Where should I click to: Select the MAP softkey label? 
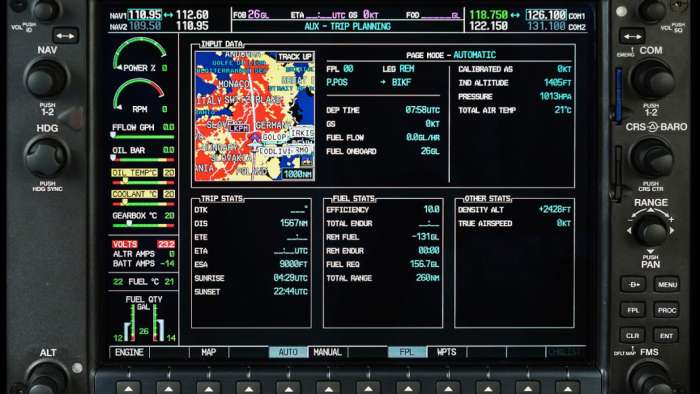click(208, 352)
